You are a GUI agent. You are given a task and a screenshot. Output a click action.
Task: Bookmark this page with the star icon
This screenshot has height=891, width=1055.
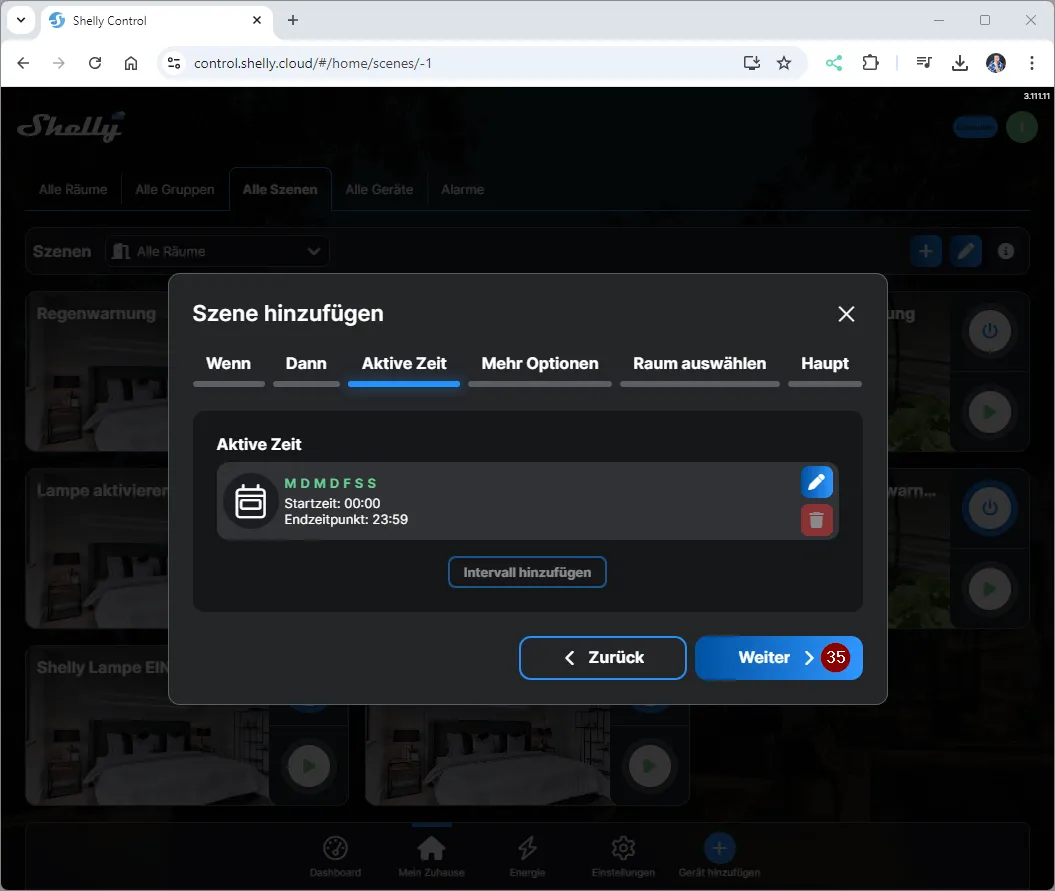[x=784, y=63]
